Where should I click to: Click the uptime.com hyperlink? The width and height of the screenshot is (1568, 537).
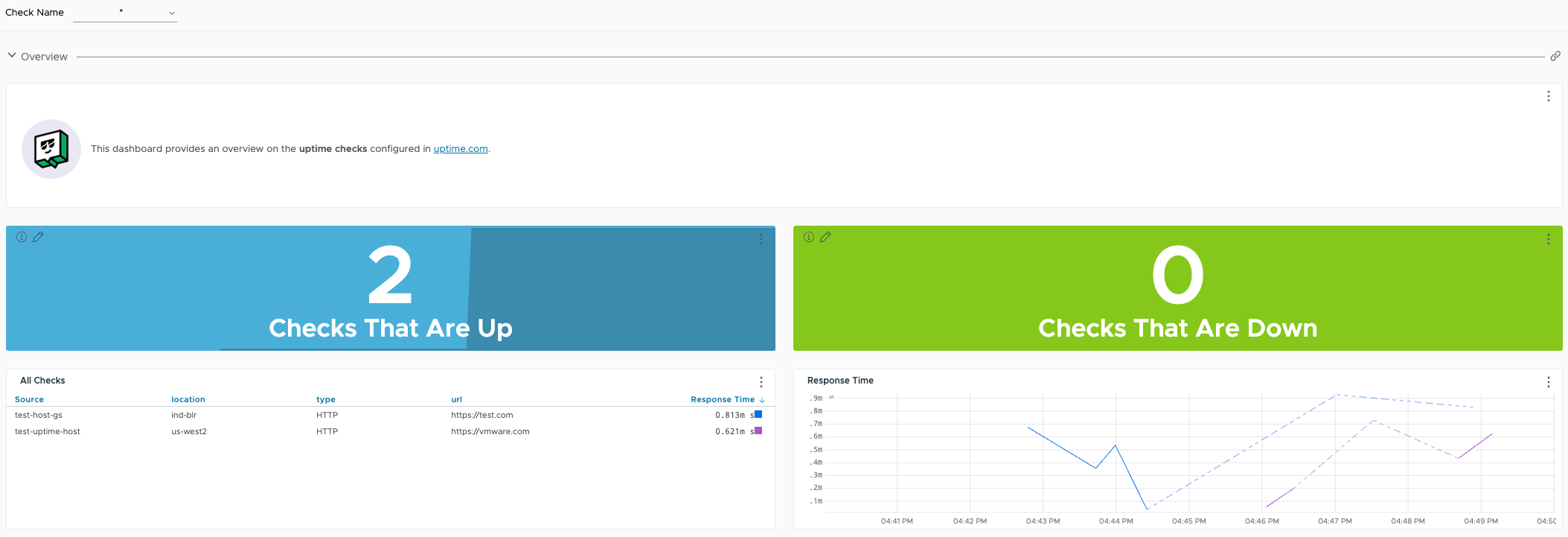461,149
